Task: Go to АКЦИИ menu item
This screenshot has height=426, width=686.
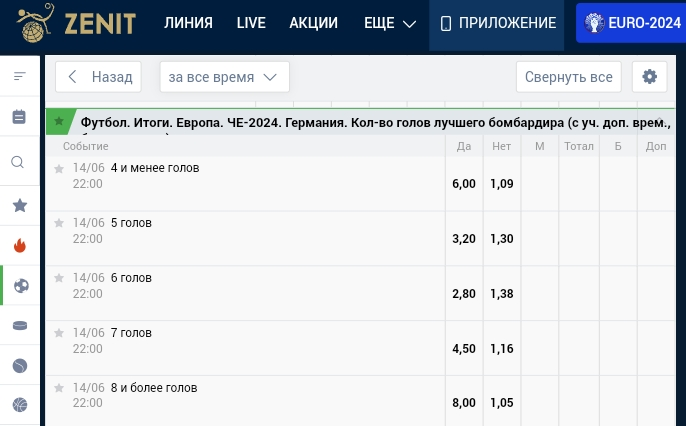Action: [313, 23]
